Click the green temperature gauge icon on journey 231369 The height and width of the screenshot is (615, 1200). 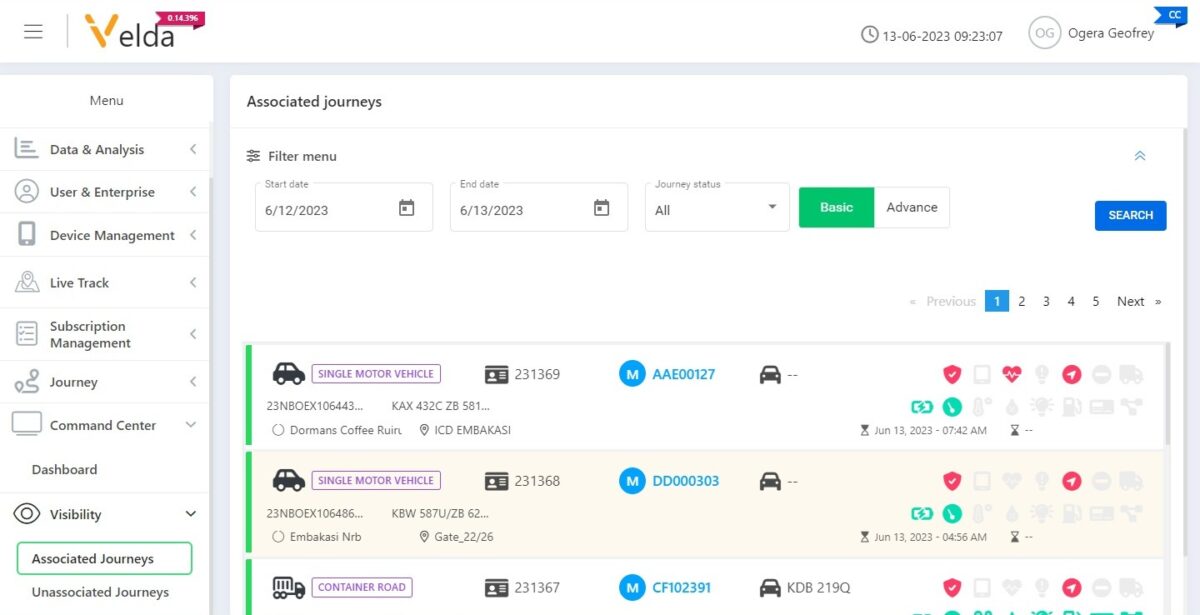point(952,406)
